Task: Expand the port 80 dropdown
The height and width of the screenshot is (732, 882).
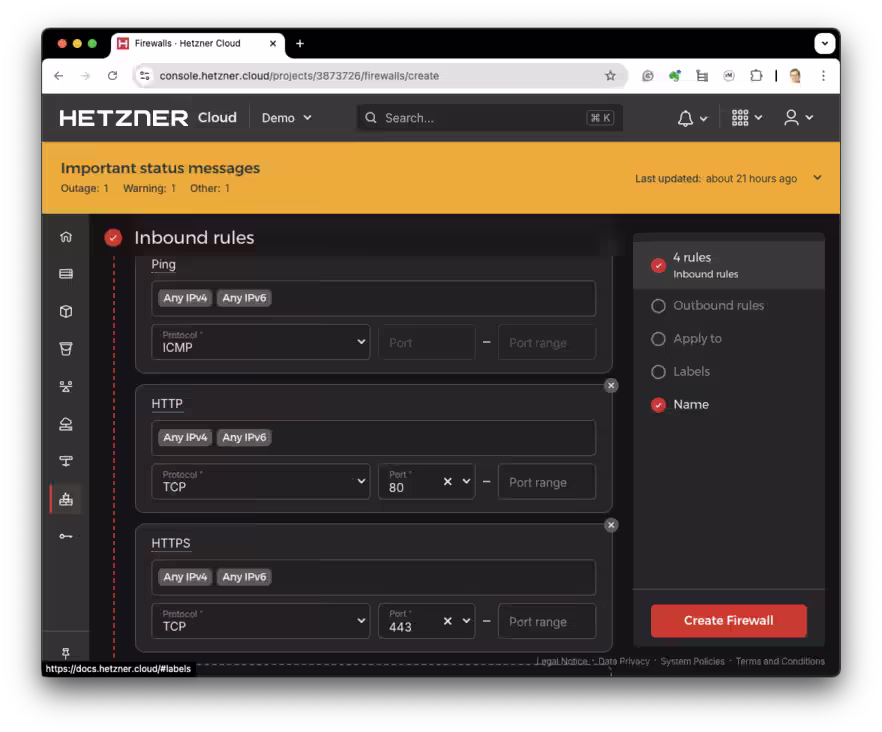Action: [x=465, y=482]
